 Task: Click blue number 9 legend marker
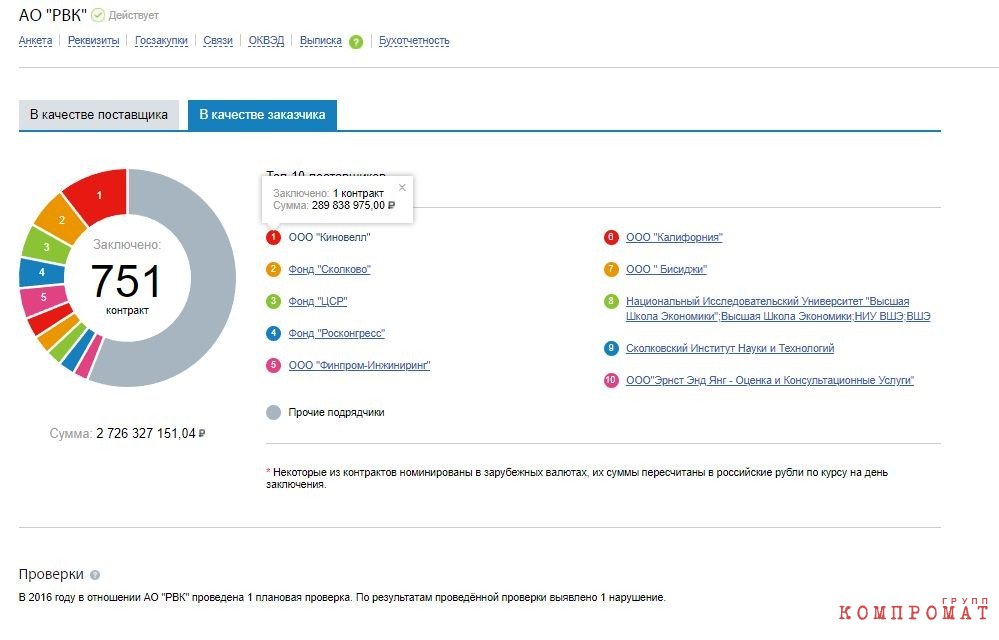(611, 348)
